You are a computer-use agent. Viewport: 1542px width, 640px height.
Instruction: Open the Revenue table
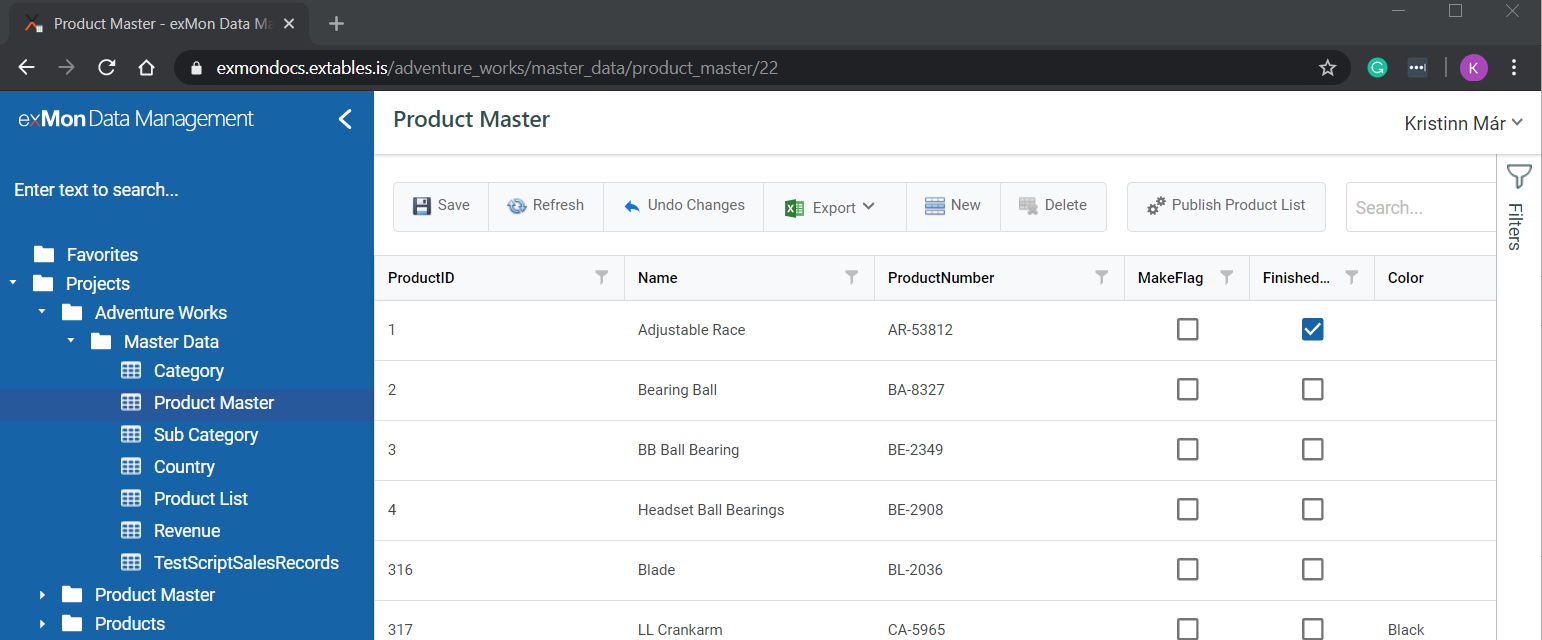click(187, 531)
